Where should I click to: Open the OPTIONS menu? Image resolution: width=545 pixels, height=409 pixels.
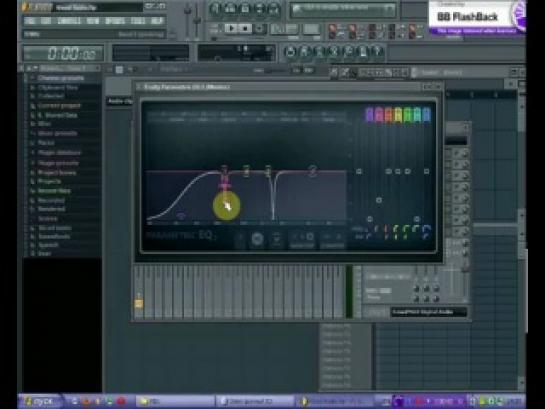(115, 21)
